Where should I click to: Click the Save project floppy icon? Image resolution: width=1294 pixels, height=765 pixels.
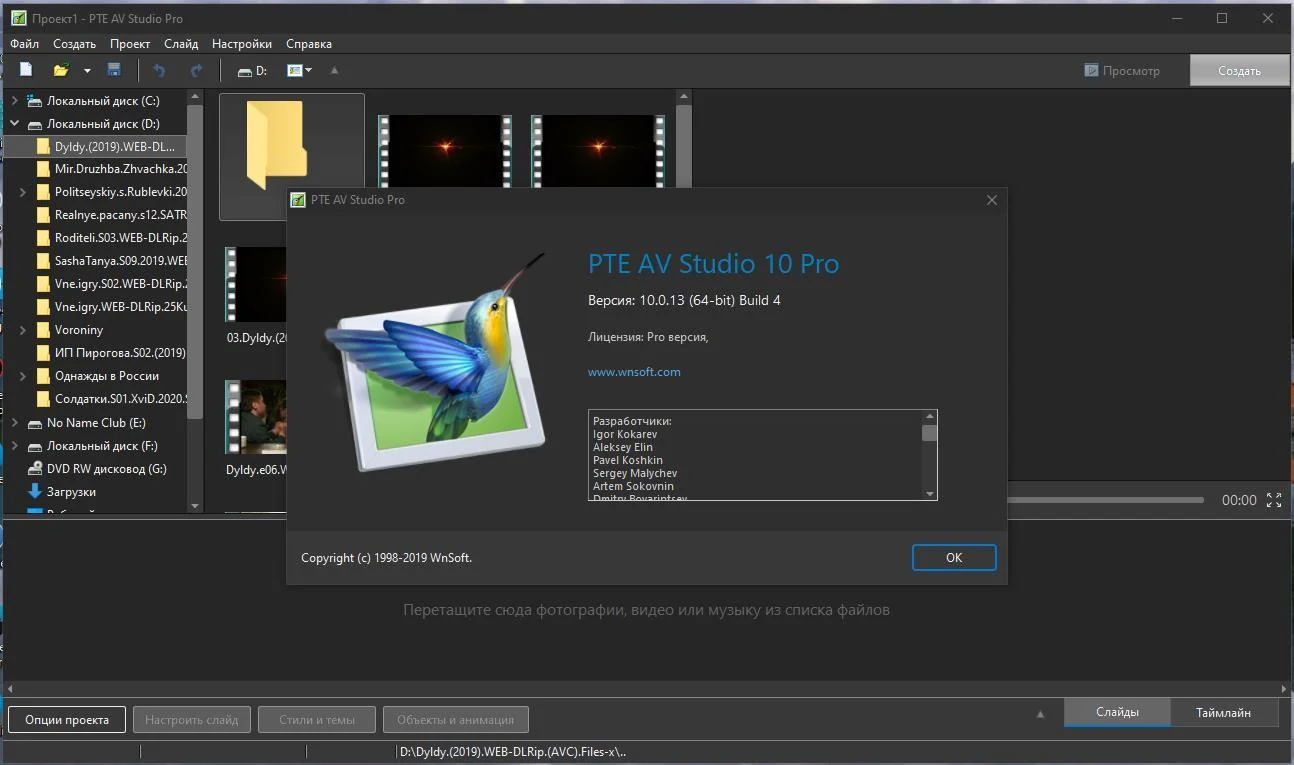tap(114, 70)
